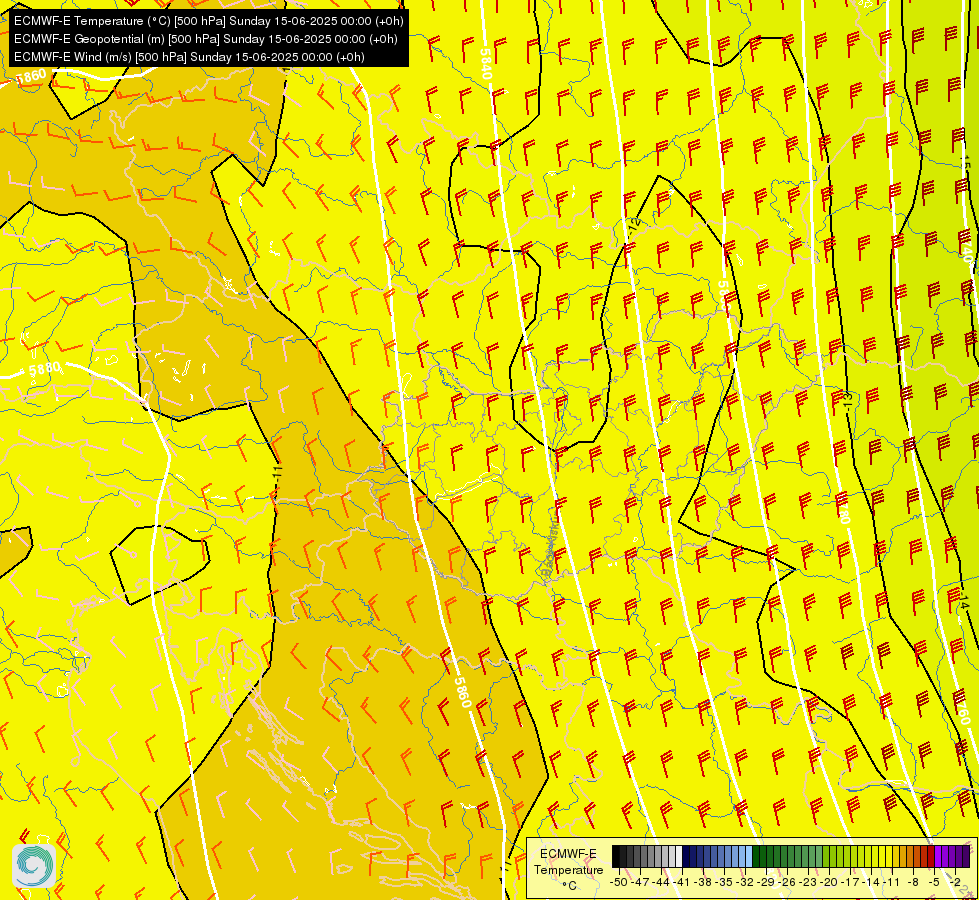The width and height of the screenshot is (979, 900).
Task: Click the -23 value in the legend
Action: (808, 882)
